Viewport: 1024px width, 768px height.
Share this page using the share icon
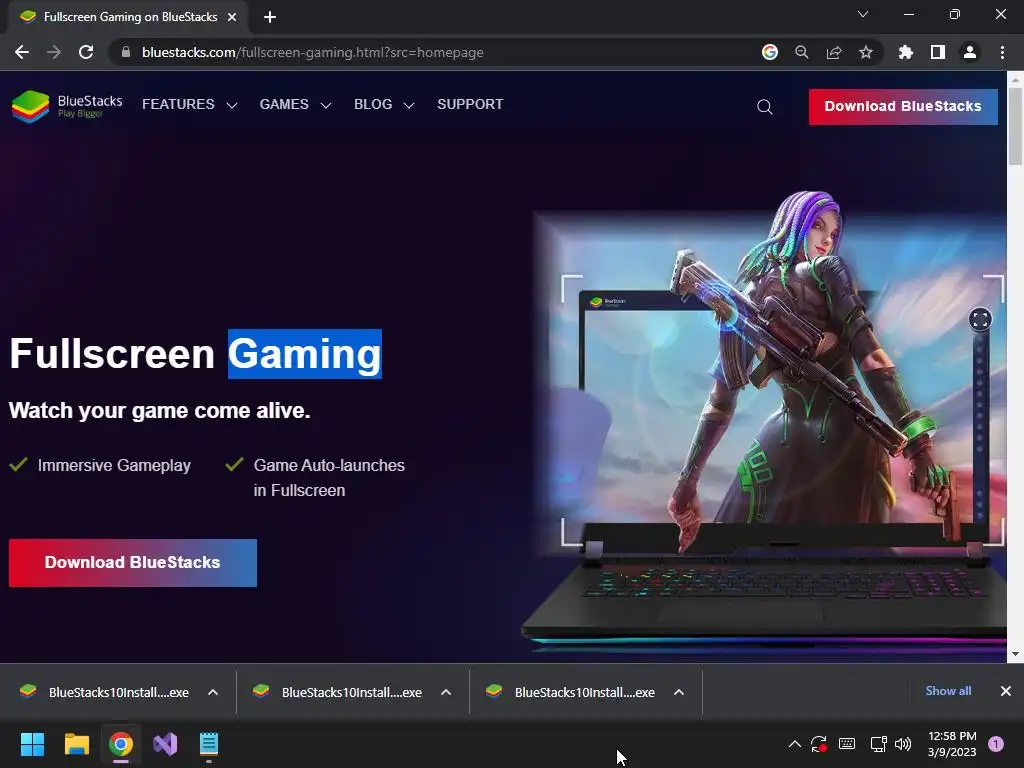pos(834,52)
